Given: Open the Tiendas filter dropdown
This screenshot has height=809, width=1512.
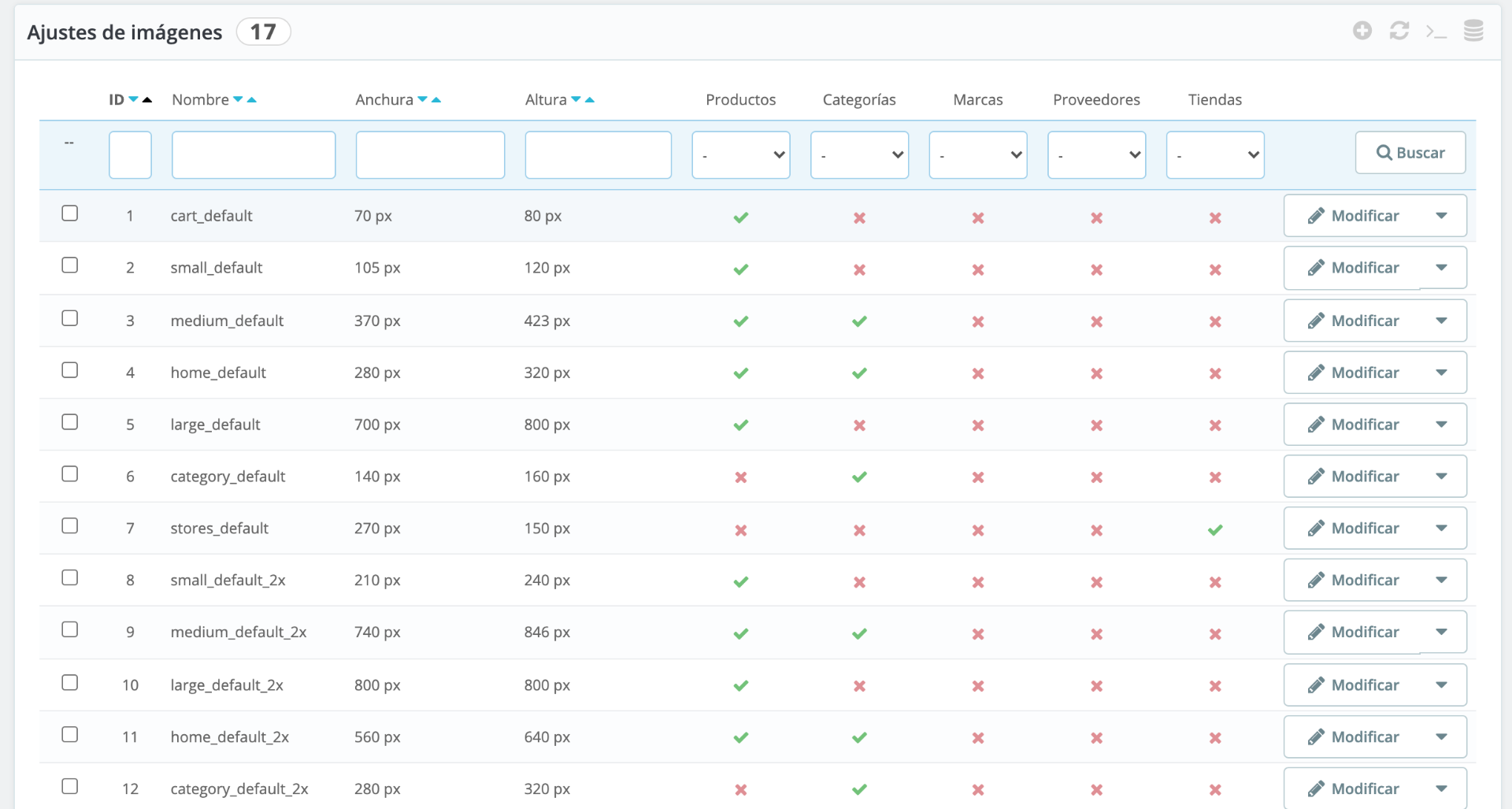Looking at the screenshot, I should [x=1214, y=154].
